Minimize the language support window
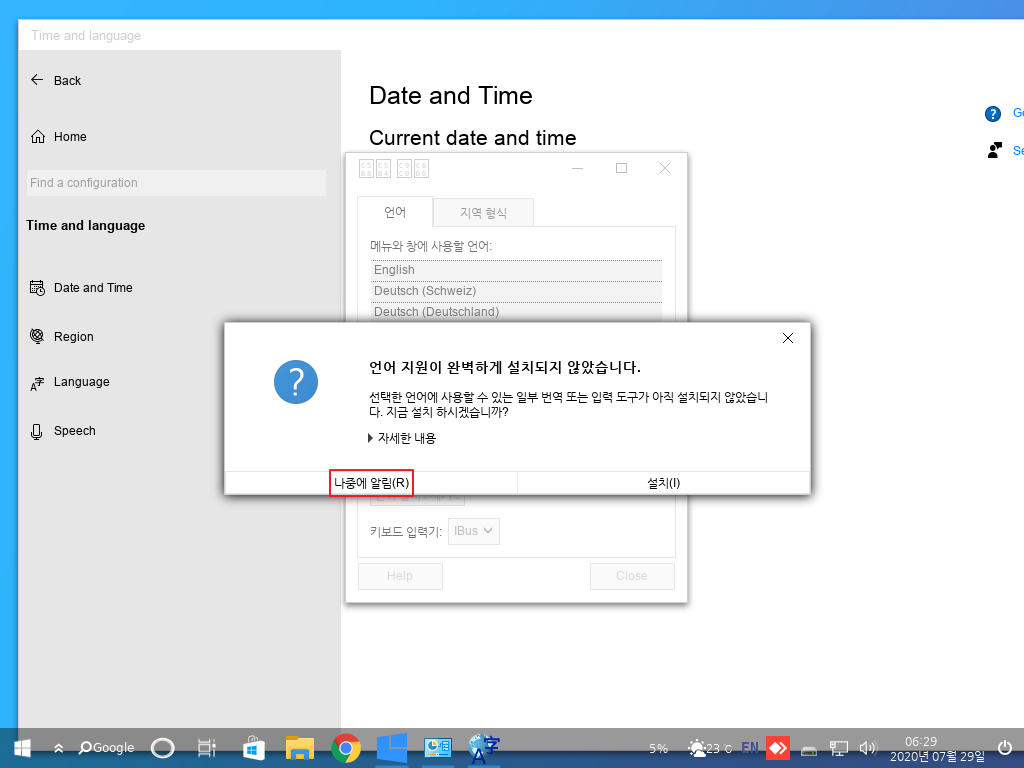Screen dimensions: 1024x768 577,168
